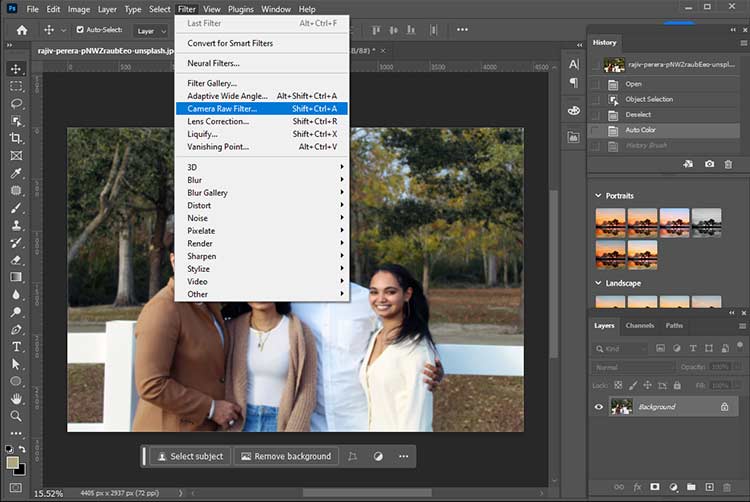Select the History Brush tool
The width and height of the screenshot is (750, 502).
tap(16, 242)
